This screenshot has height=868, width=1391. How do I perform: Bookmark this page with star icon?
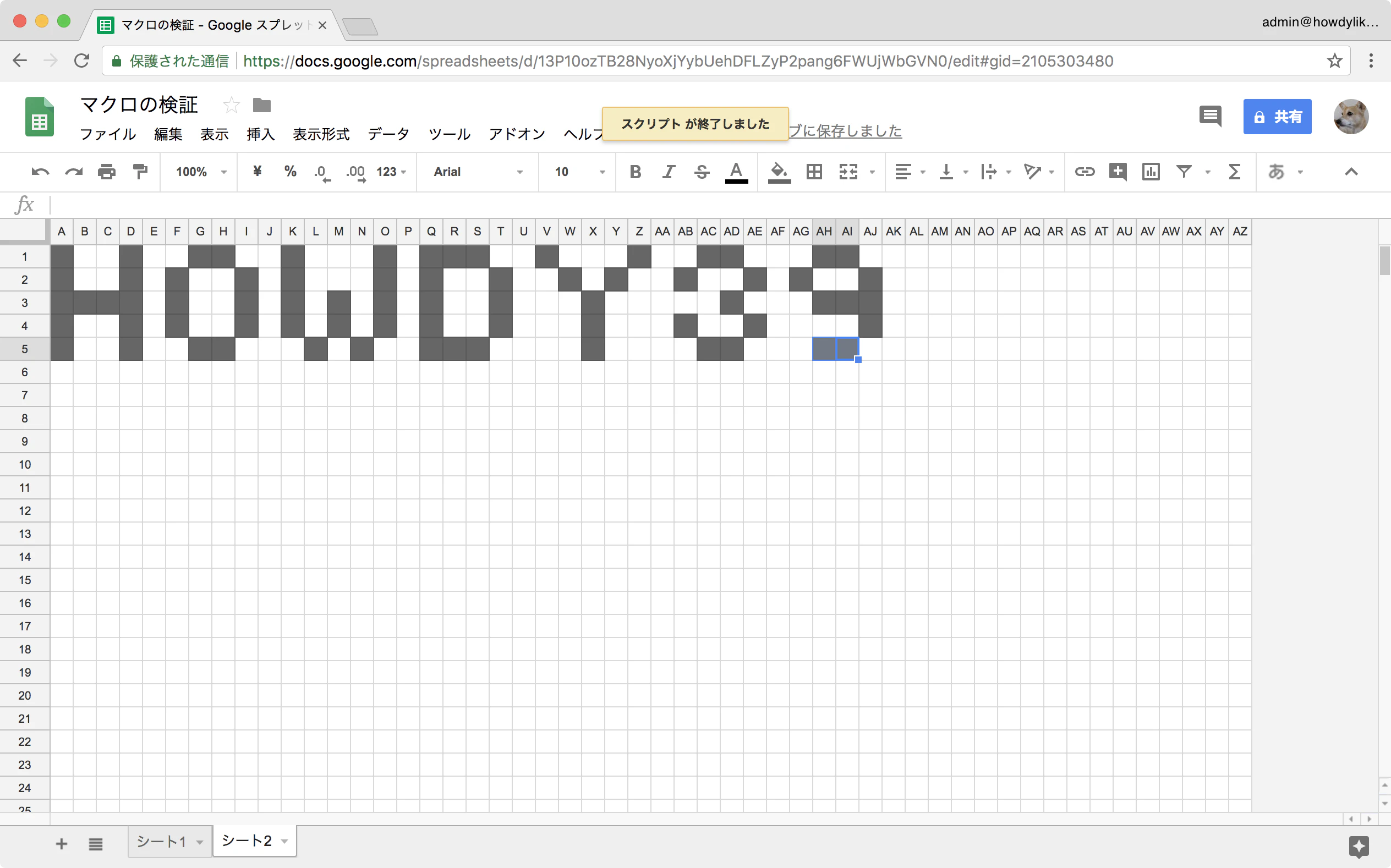[1334, 61]
